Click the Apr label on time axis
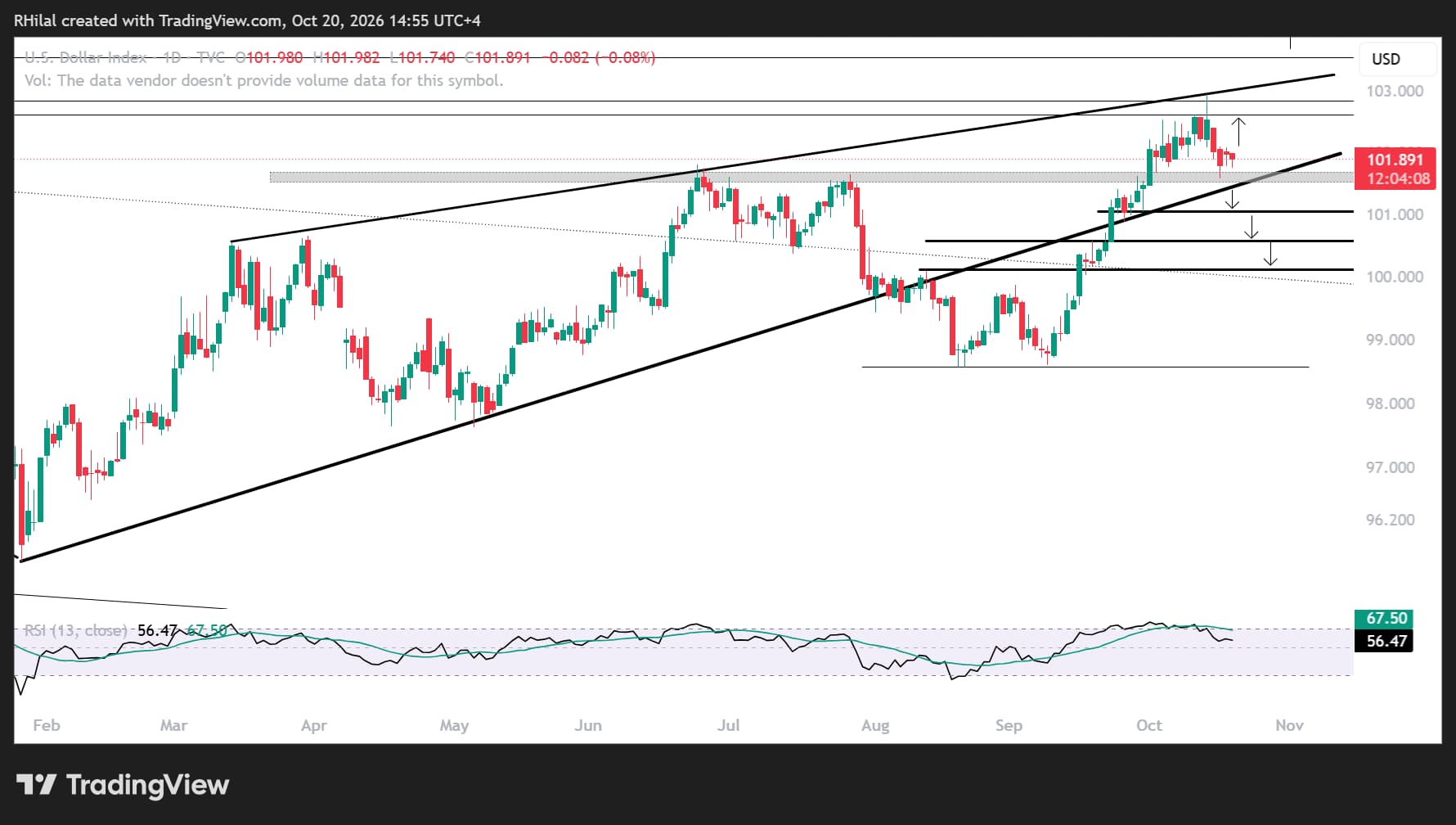The image size is (1456, 825). click(x=314, y=725)
